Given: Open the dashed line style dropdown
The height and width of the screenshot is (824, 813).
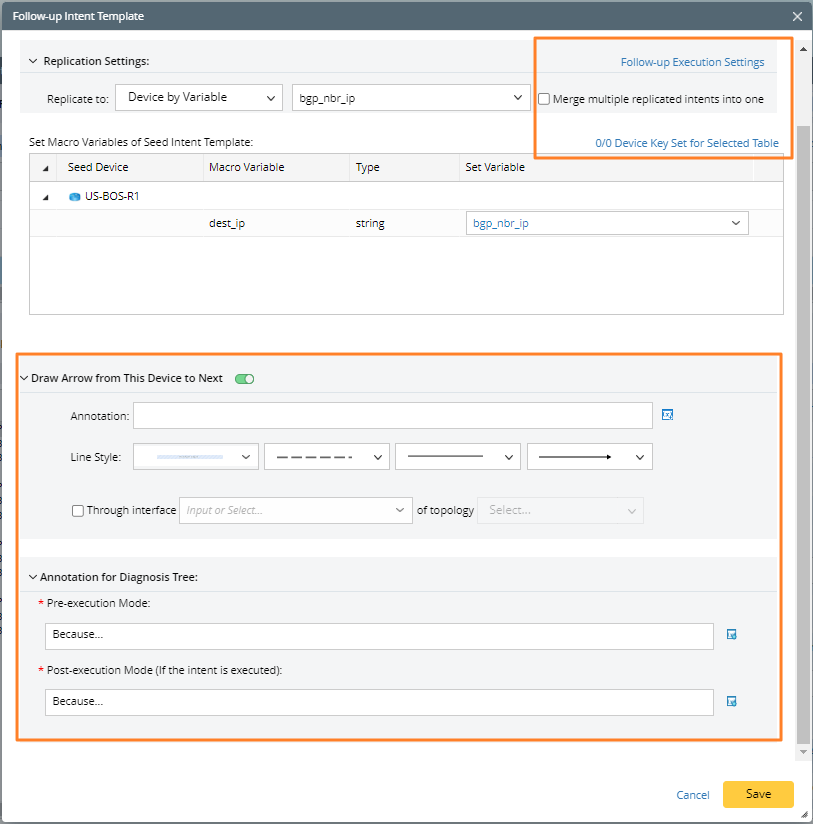Looking at the screenshot, I should click(x=326, y=456).
